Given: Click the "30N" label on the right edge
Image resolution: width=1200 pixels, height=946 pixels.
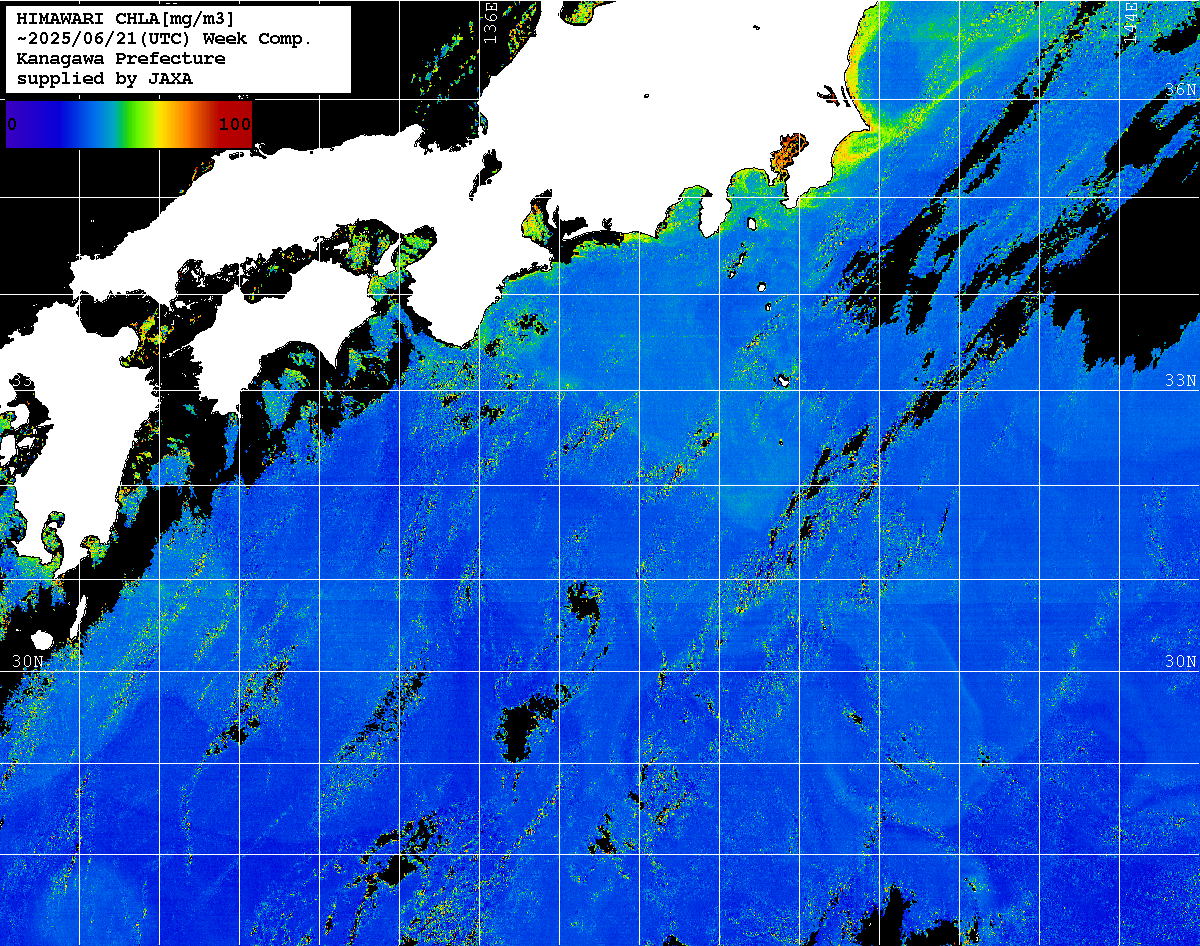Looking at the screenshot, I should point(1181,662).
